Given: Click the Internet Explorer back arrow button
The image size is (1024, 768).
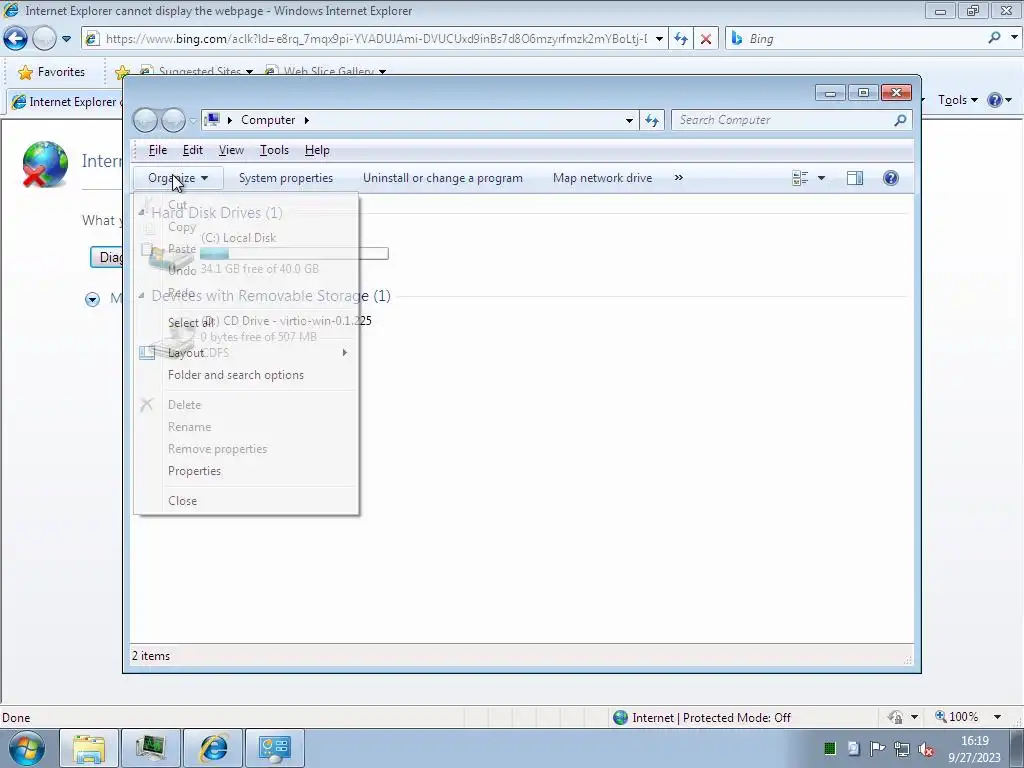Looking at the screenshot, I should 16,39.
